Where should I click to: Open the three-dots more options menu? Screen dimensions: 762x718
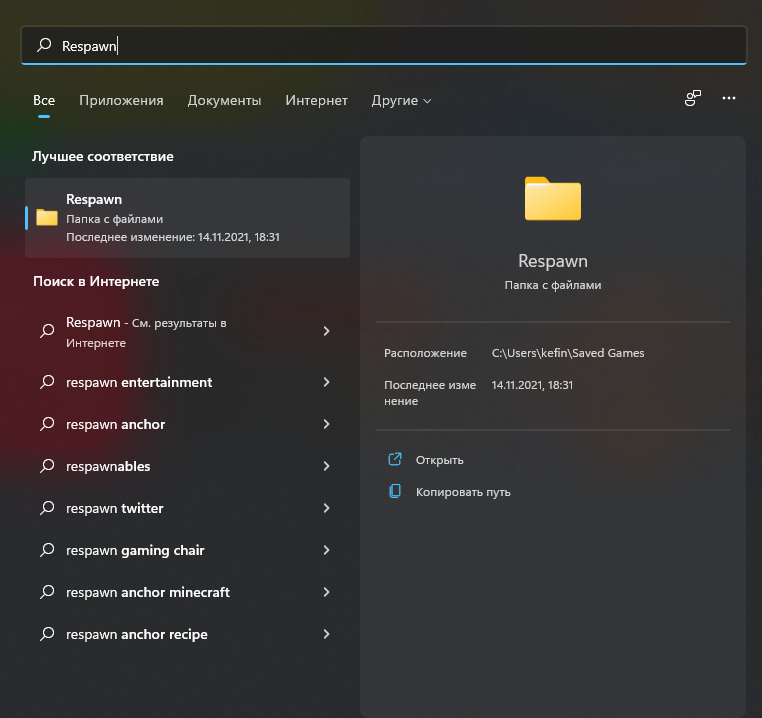(729, 99)
